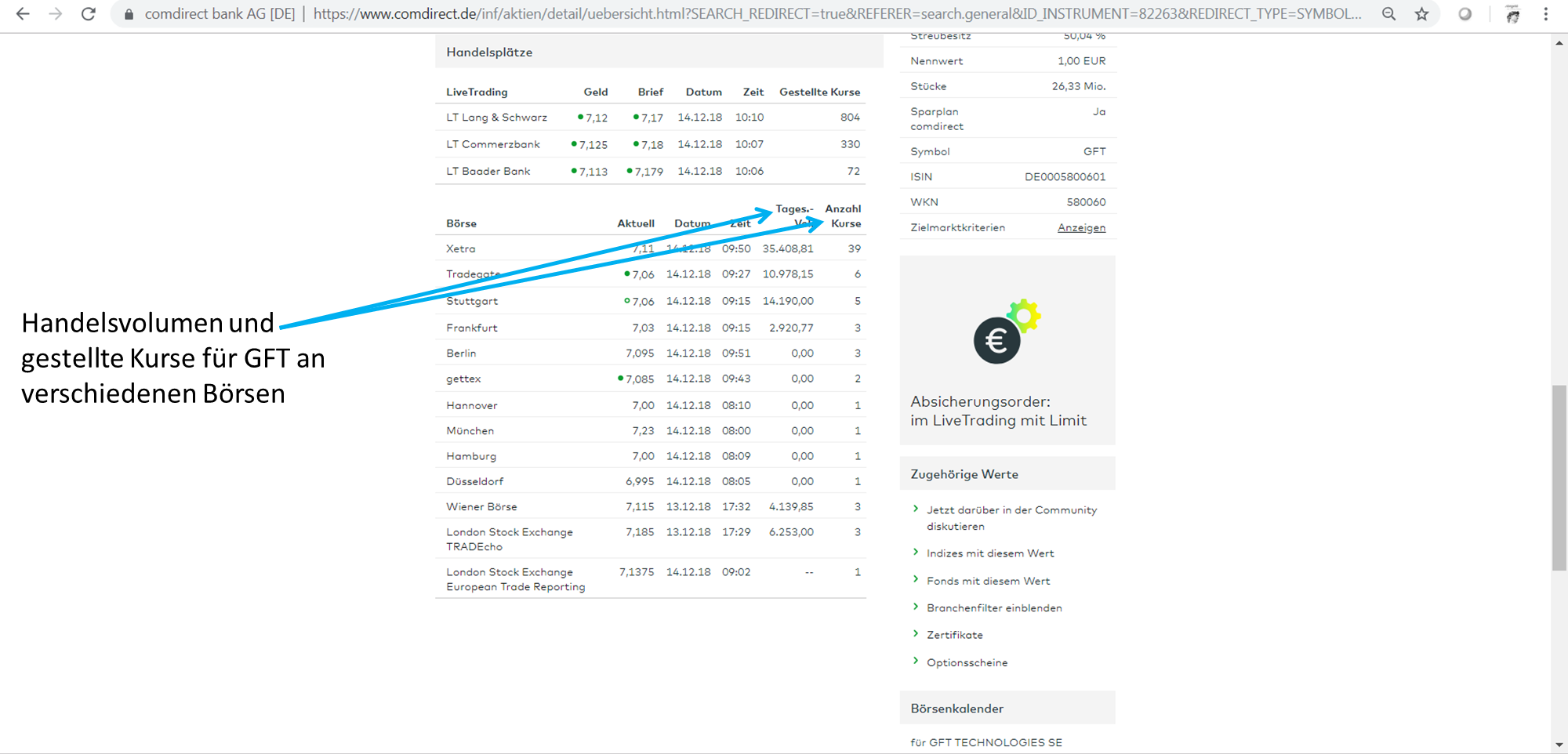Click the vertical scrollbar down arrow
Image resolution: width=1568 pixels, height=754 pixels.
1559,745
